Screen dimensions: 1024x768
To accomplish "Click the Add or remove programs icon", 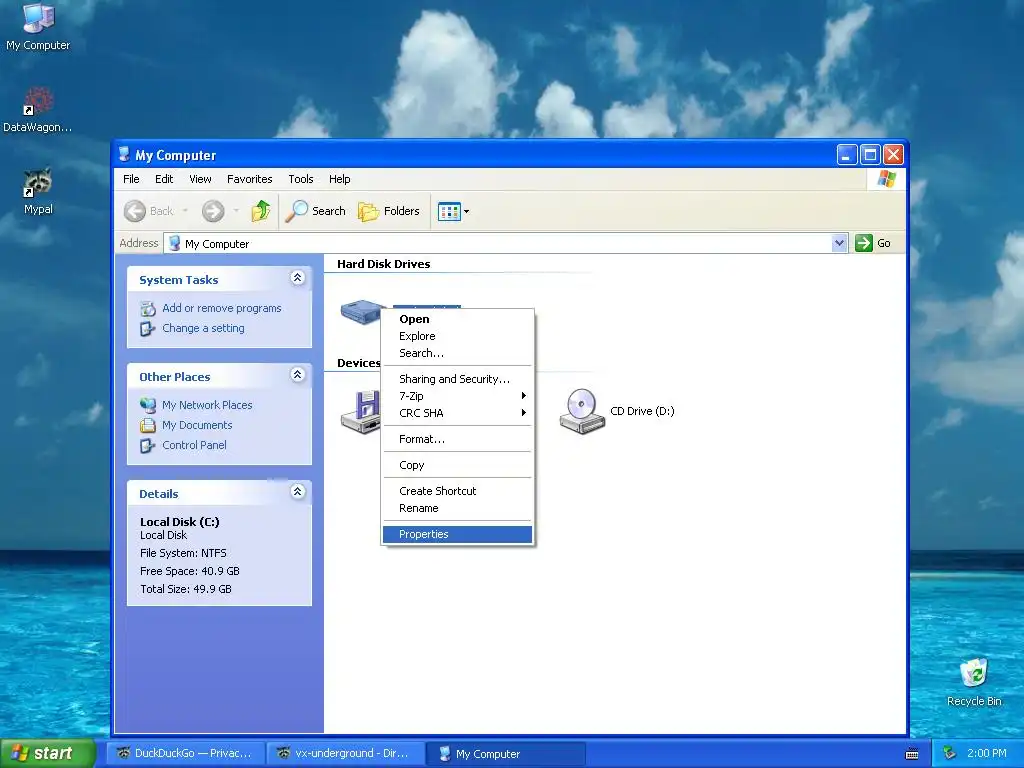I will pos(148,308).
